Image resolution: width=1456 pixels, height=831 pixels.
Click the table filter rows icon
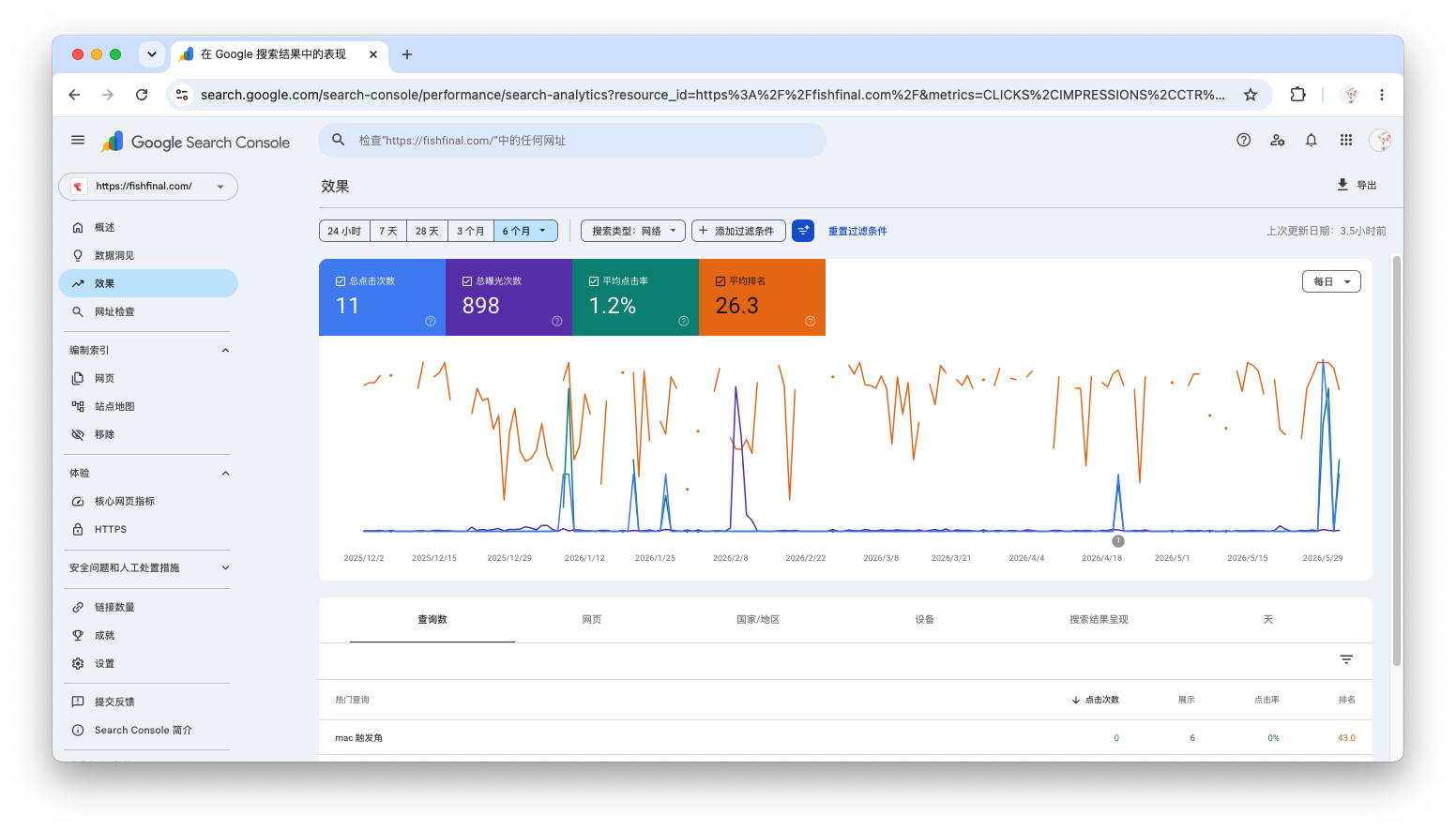pos(1346,660)
